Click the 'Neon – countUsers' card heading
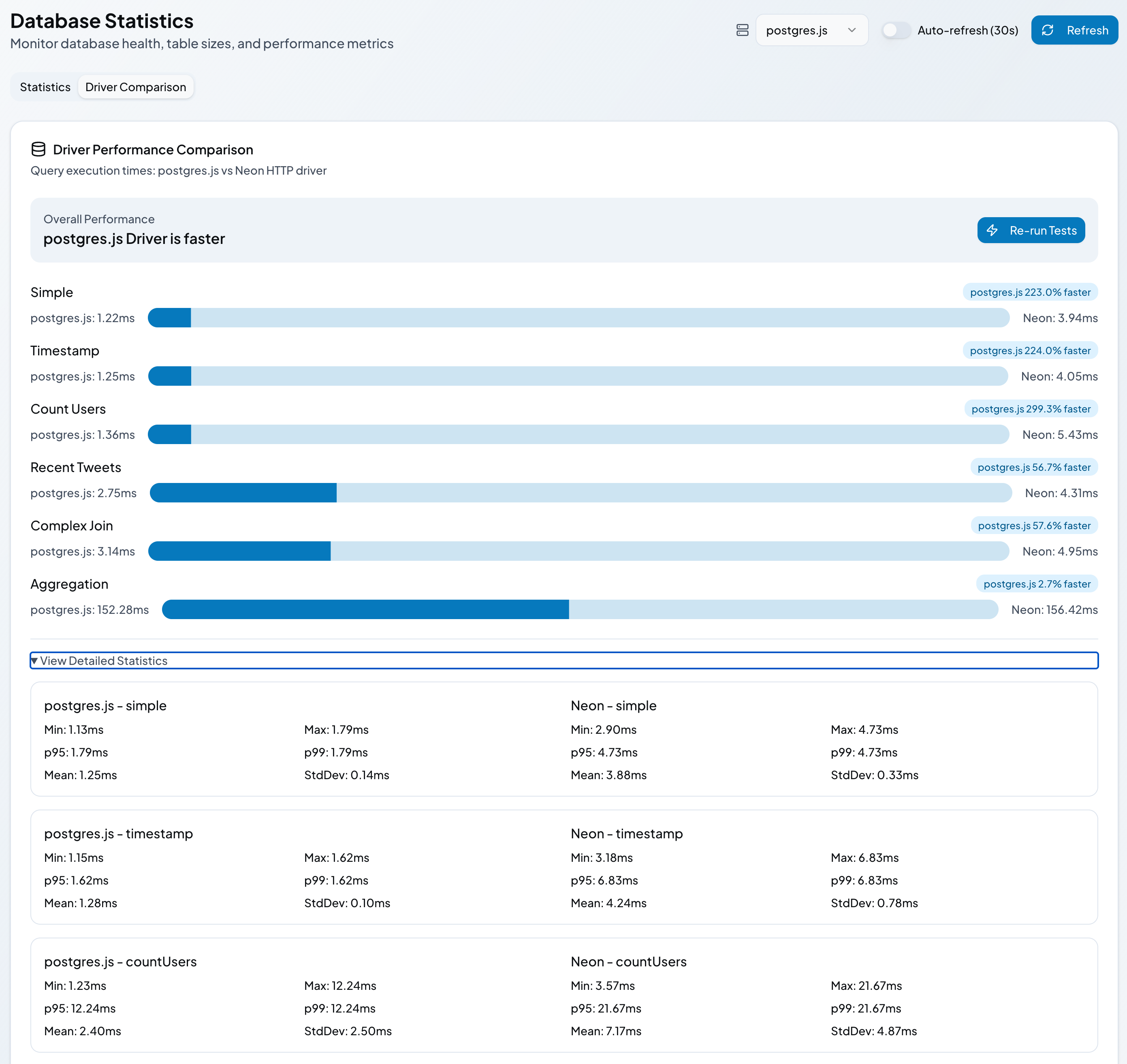The width and height of the screenshot is (1127, 1064). coord(628,962)
